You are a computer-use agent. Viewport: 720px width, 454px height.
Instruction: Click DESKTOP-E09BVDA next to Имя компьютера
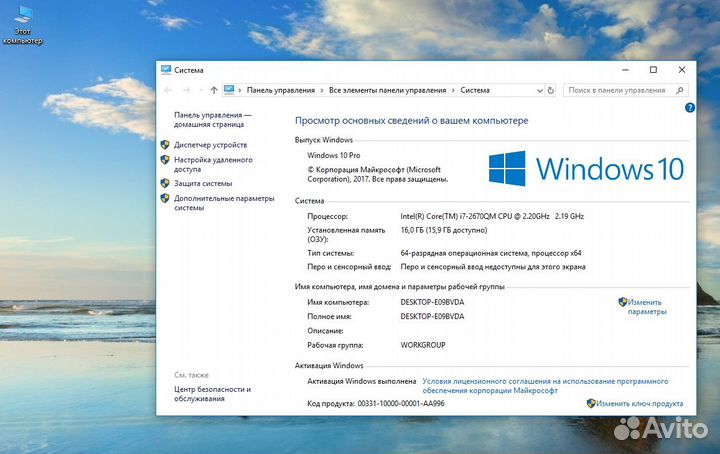[432, 302]
